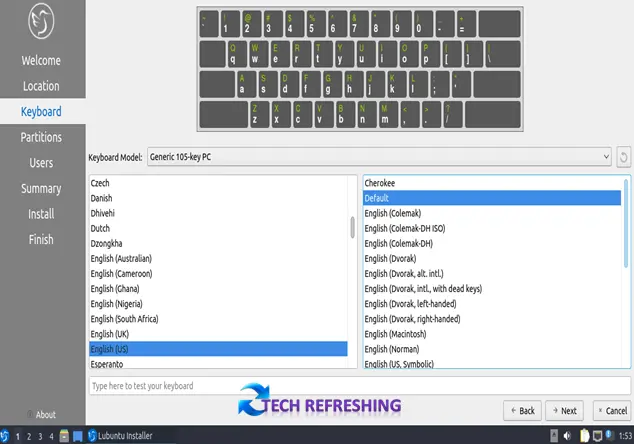Image resolution: width=634 pixels, height=444 pixels.
Task: Select Danish layout
Action: pyautogui.click(x=218, y=198)
